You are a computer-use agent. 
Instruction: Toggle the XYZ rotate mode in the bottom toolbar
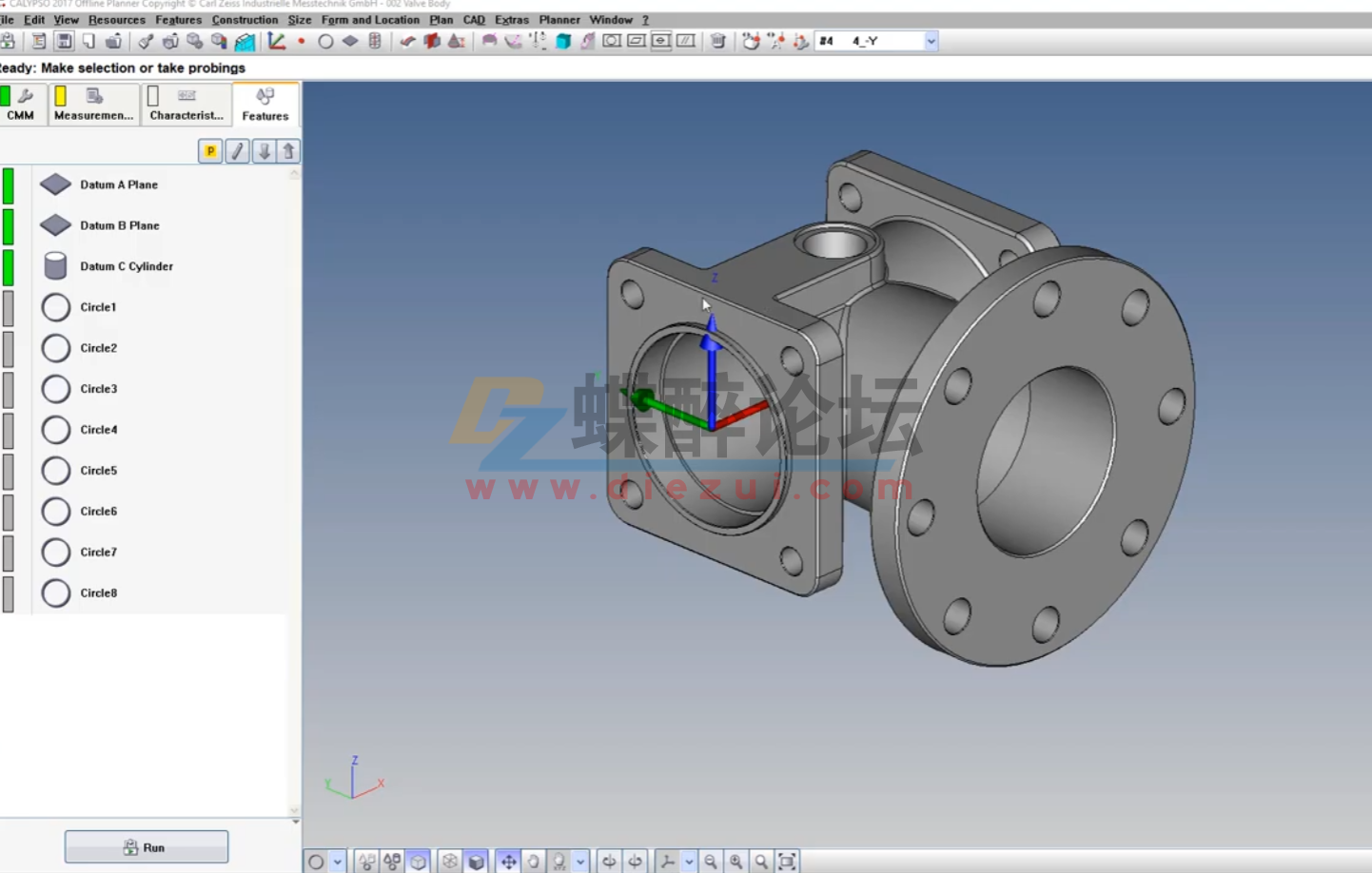[x=559, y=861]
